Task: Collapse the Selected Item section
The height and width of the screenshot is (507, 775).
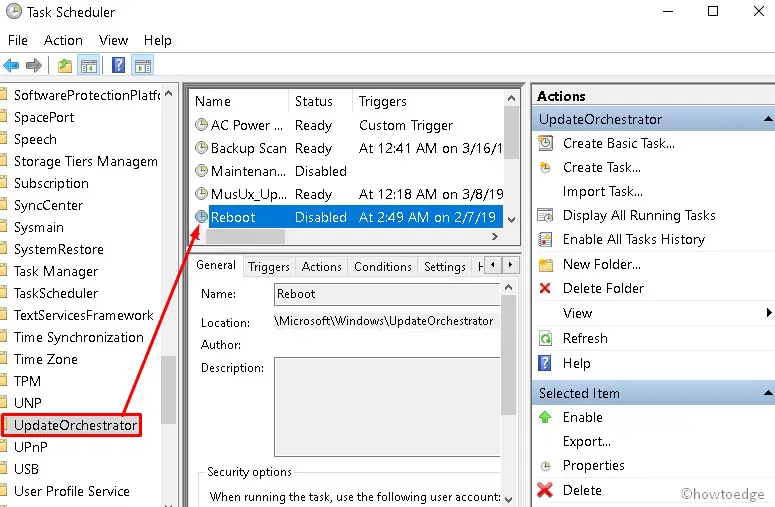Action: (x=768, y=393)
